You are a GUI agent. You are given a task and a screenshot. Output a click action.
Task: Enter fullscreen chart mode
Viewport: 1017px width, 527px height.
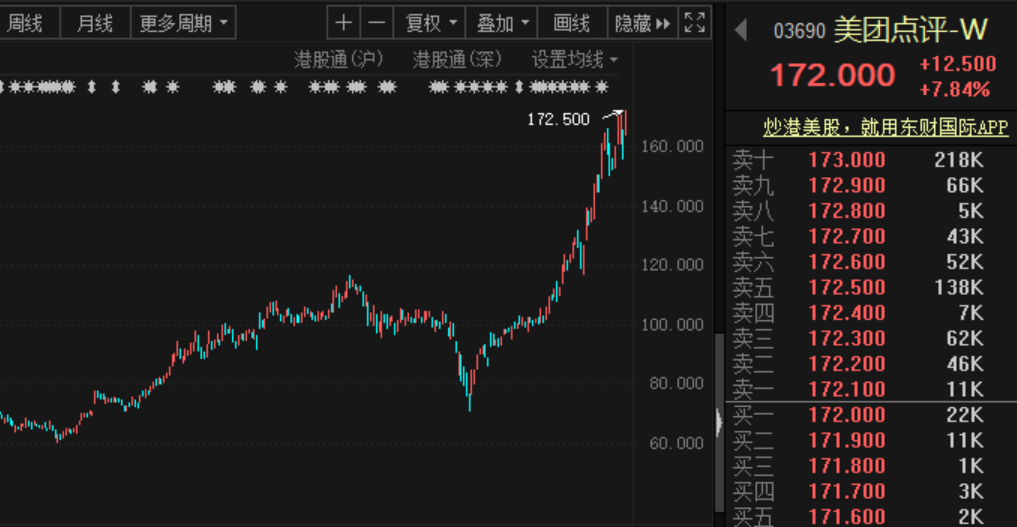pyautogui.click(x=693, y=23)
